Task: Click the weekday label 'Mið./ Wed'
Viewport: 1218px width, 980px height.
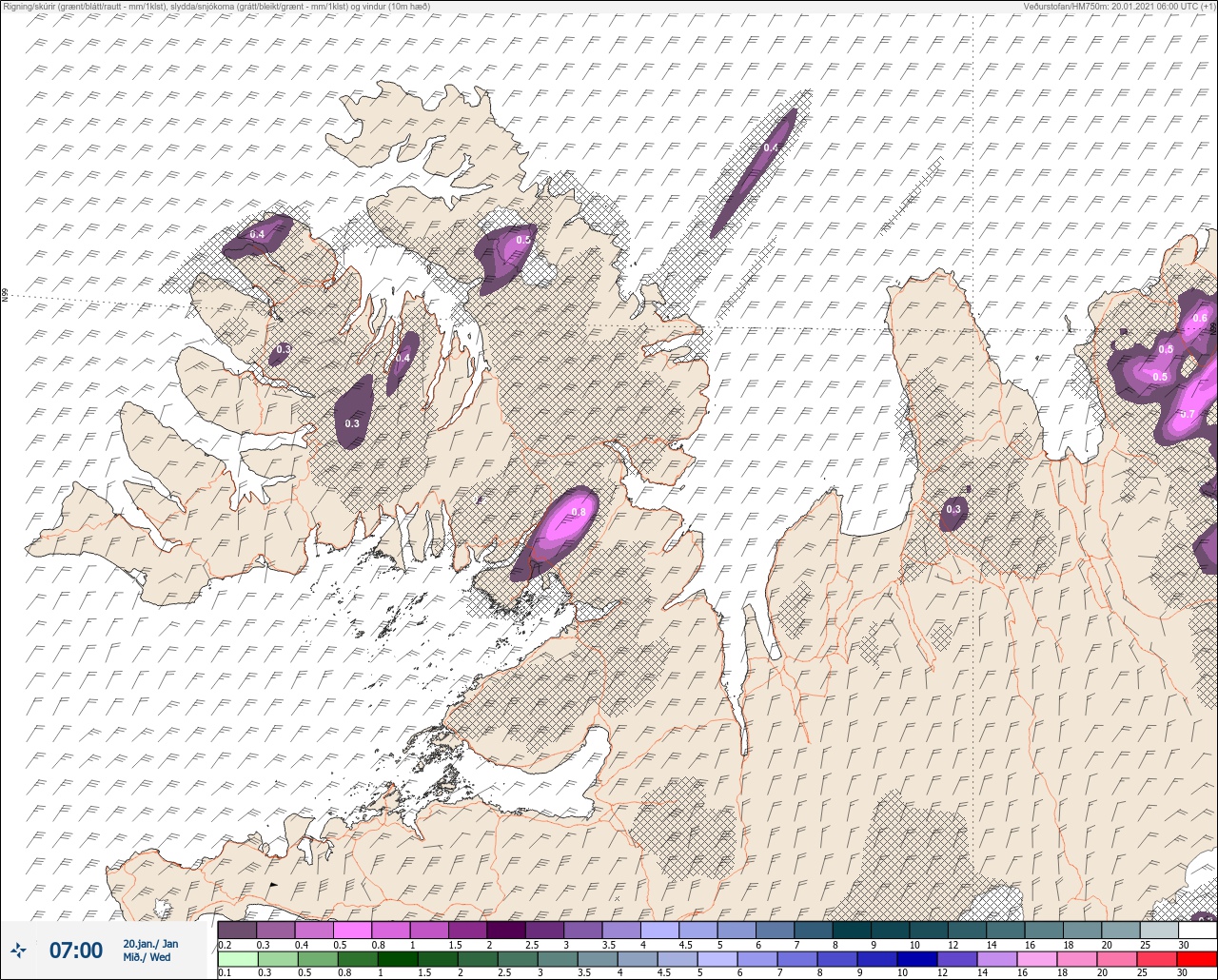Action: click(x=147, y=957)
